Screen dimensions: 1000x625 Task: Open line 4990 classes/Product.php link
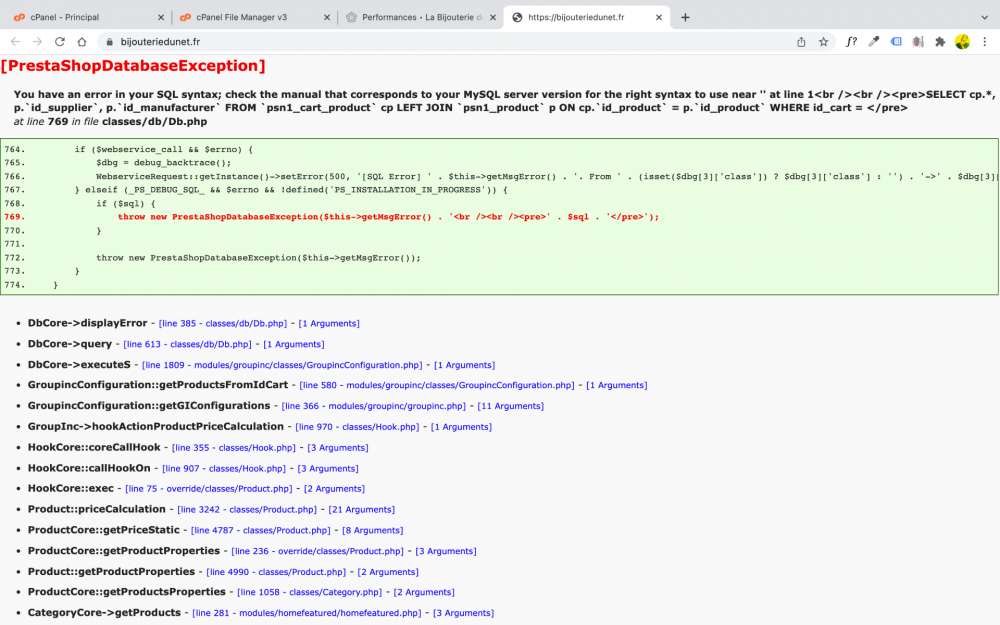pos(276,572)
